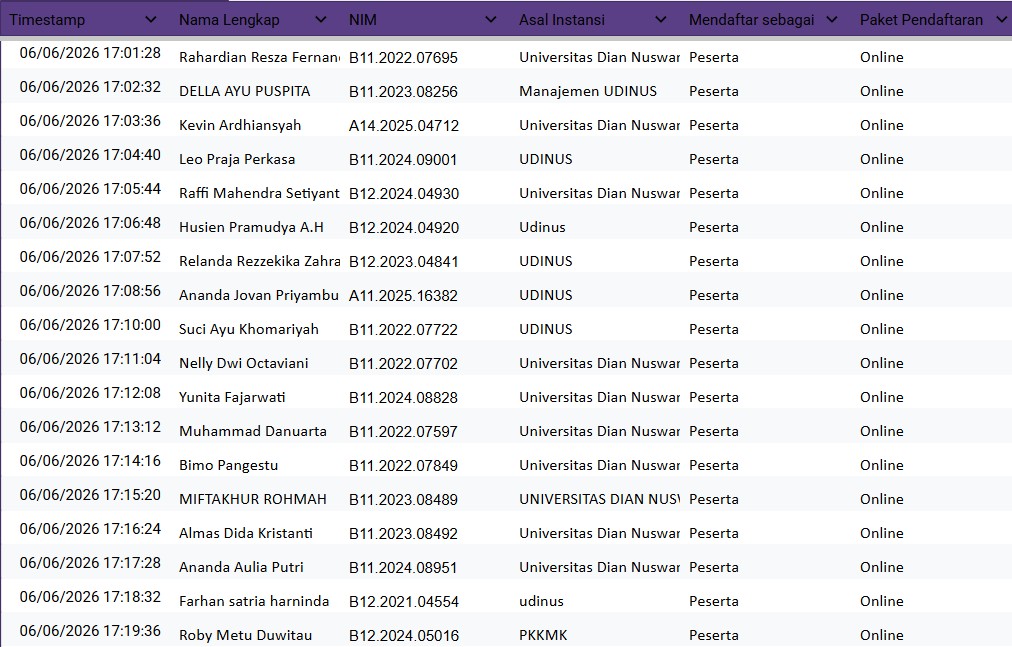Click the Farhan satria harninda cell

256,601
